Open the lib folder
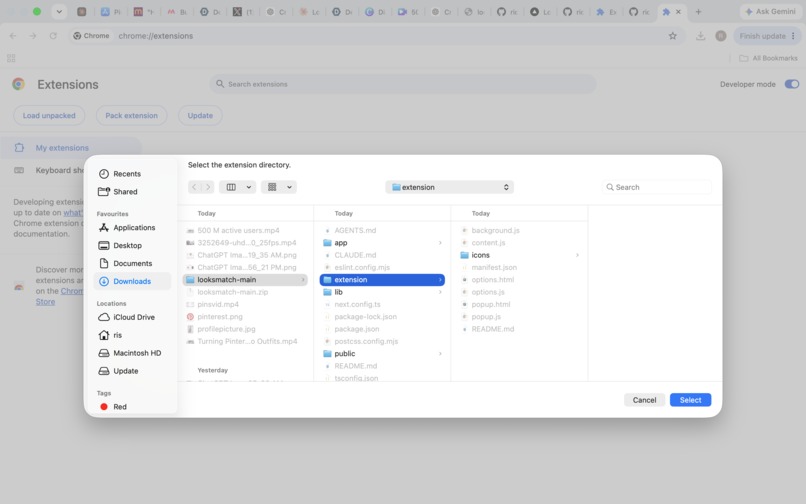This screenshot has height=504, width=806. pos(382,292)
